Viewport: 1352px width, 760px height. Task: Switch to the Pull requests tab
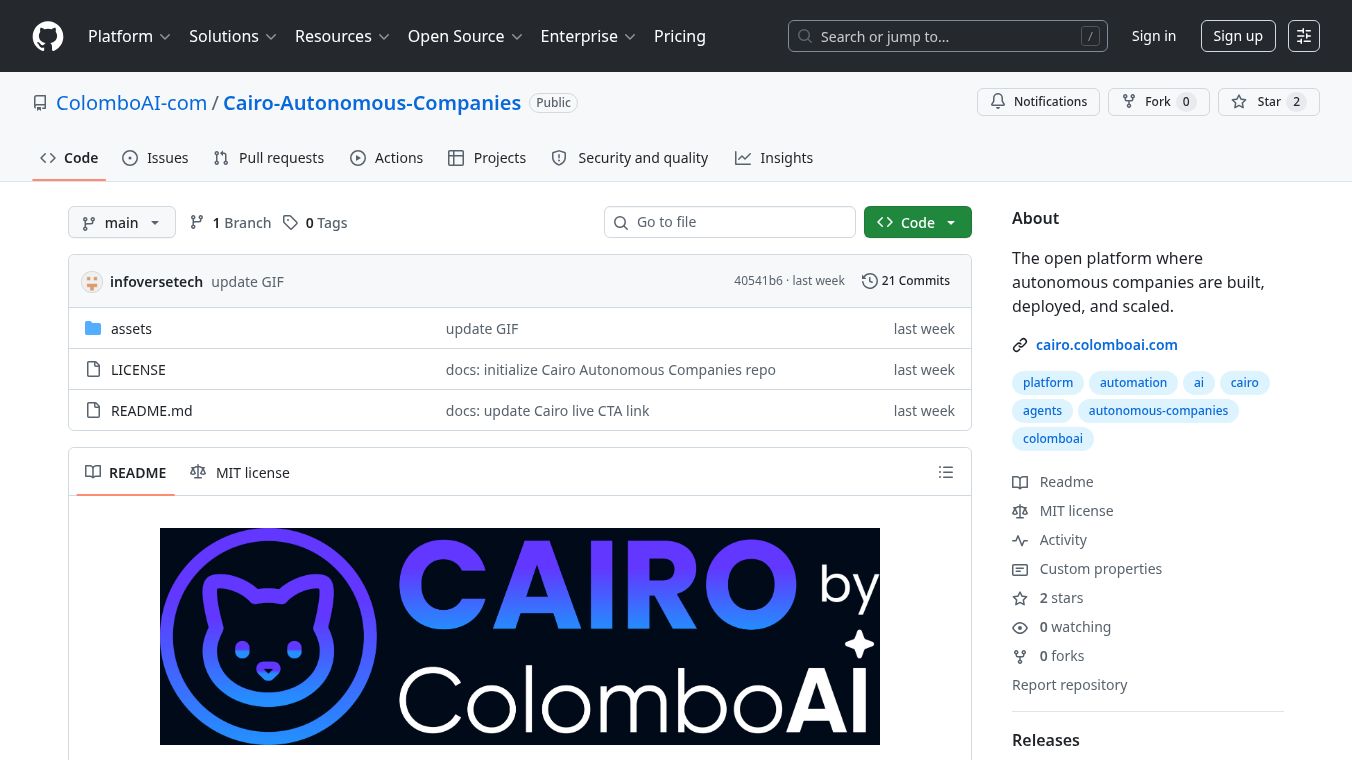pos(269,158)
